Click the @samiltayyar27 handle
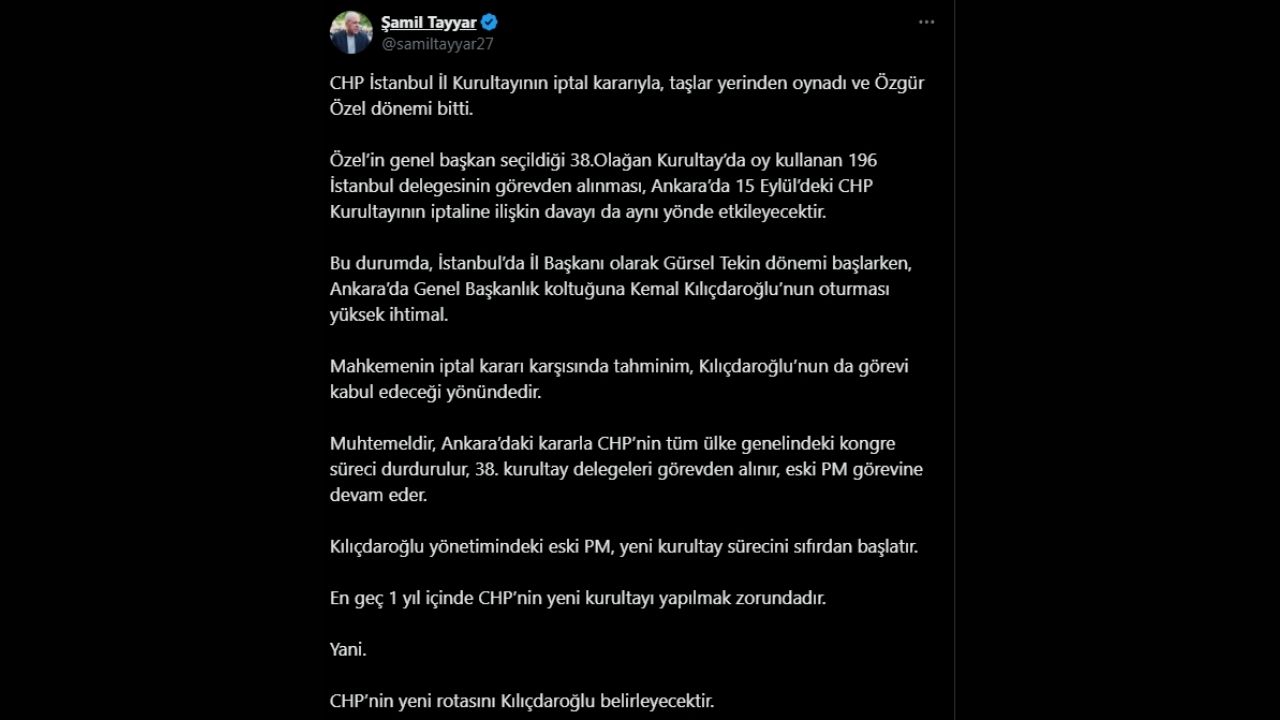1280x720 pixels. pos(437,43)
